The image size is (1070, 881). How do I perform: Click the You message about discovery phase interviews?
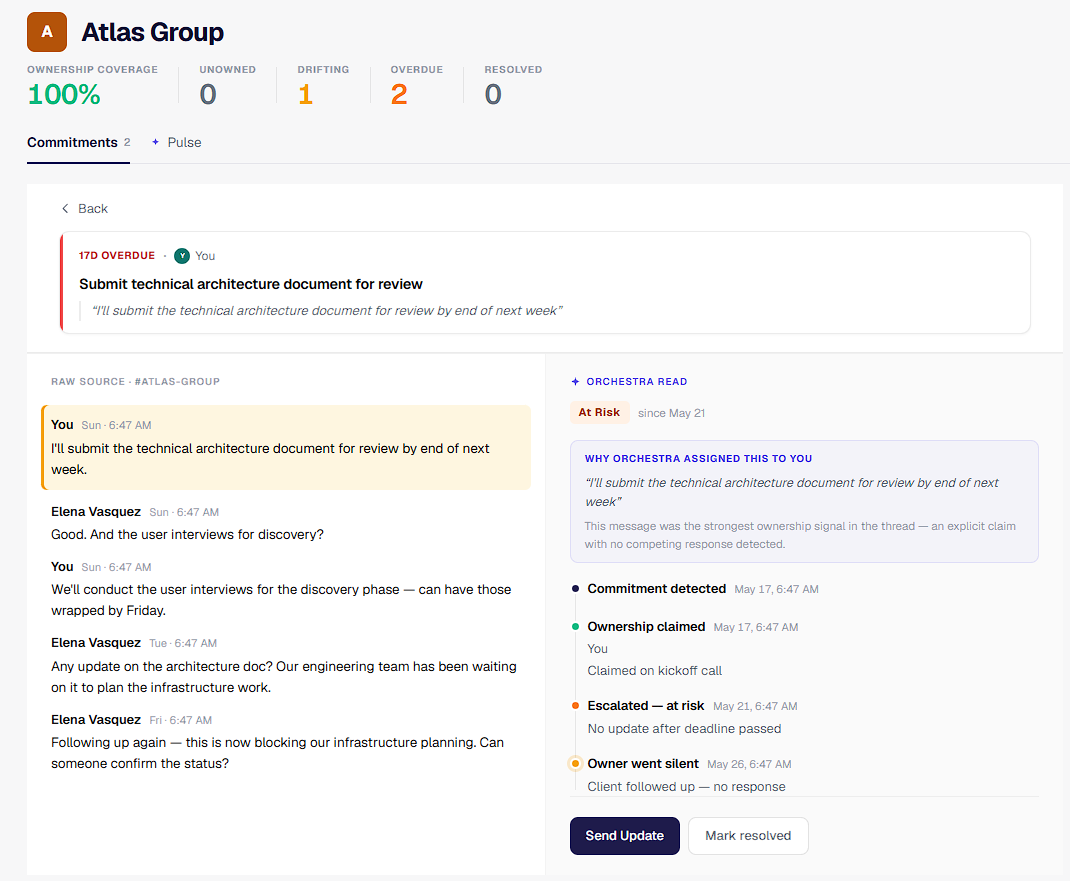tap(281, 589)
